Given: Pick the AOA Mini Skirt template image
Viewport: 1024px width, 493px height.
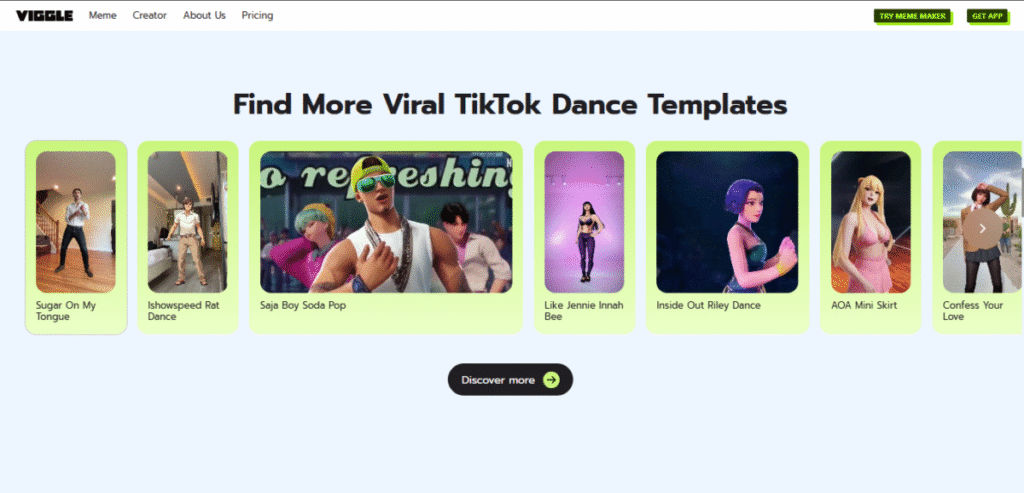Looking at the screenshot, I should [871, 222].
